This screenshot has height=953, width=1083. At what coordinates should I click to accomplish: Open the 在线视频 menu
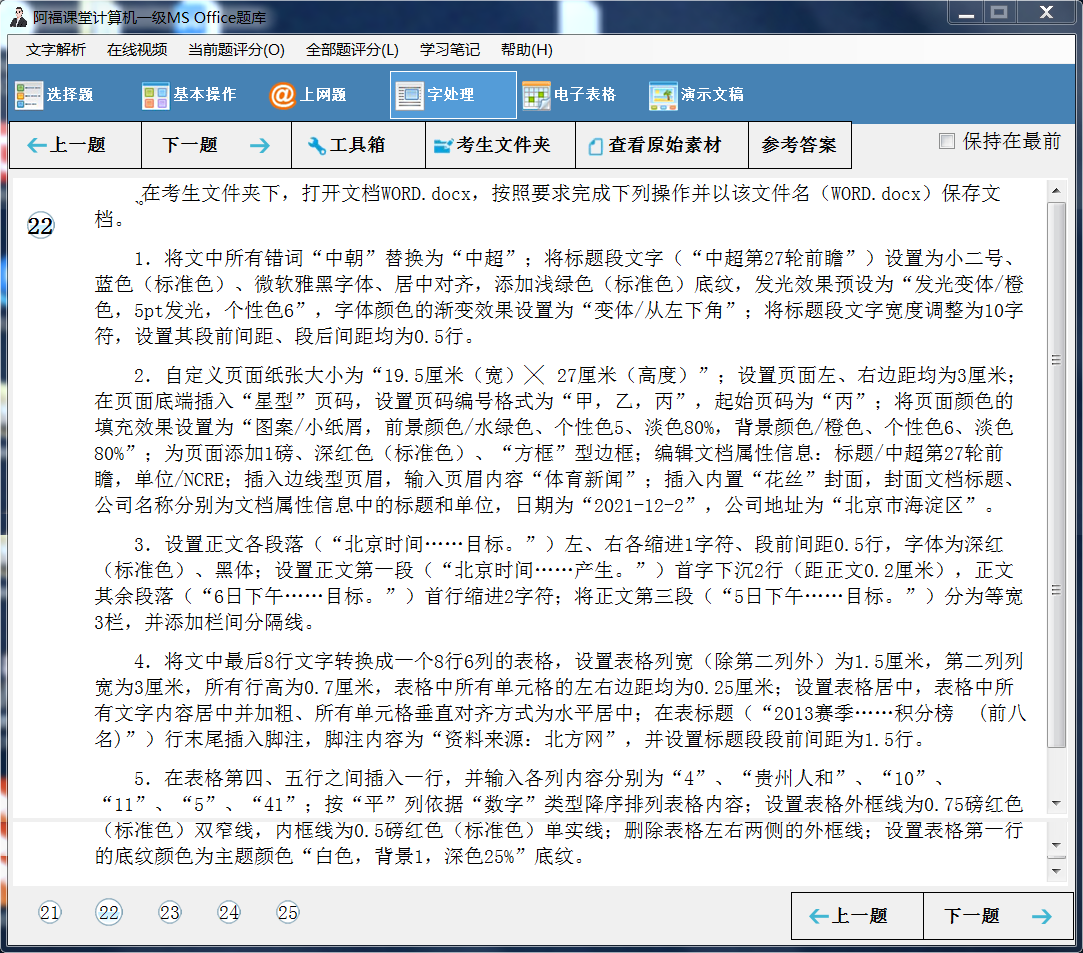[137, 50]
